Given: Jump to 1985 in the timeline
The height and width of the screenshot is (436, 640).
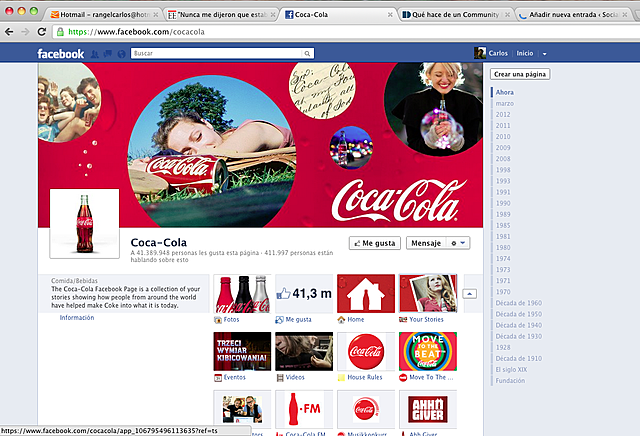Looking at the screenshot, I should click(503, 225).
